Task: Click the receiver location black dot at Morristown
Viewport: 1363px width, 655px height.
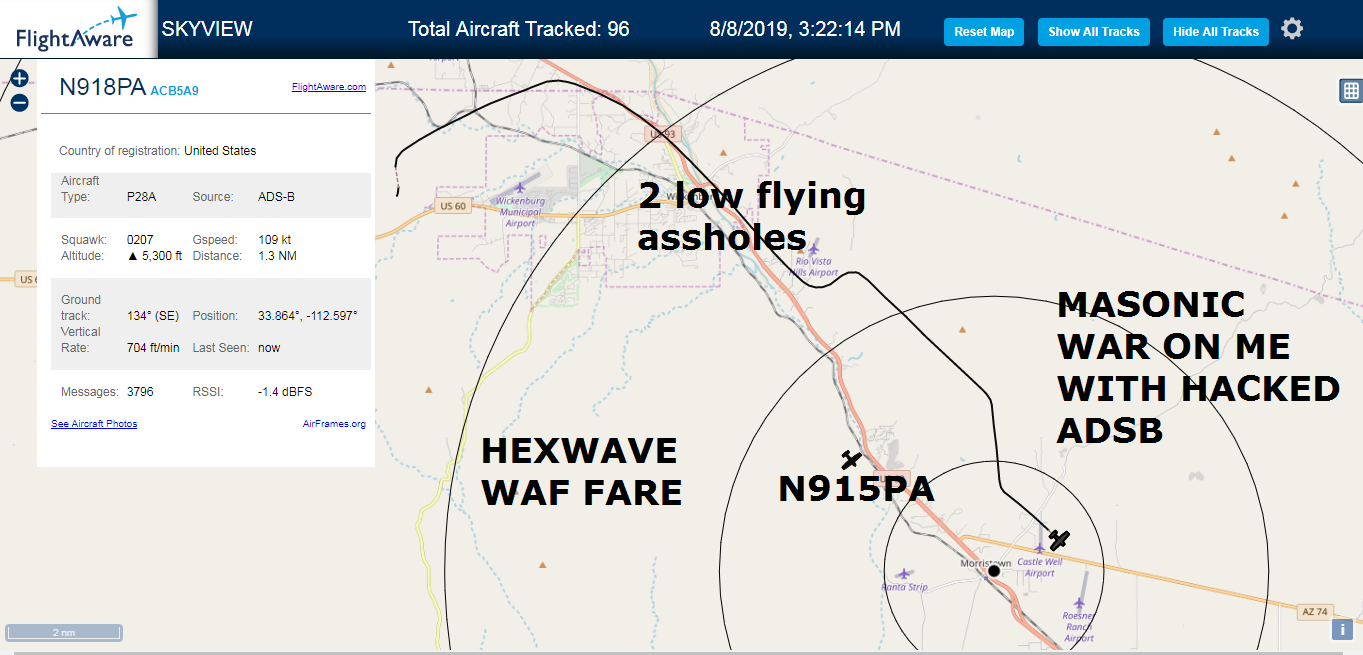Action: (x=994, y=571)
